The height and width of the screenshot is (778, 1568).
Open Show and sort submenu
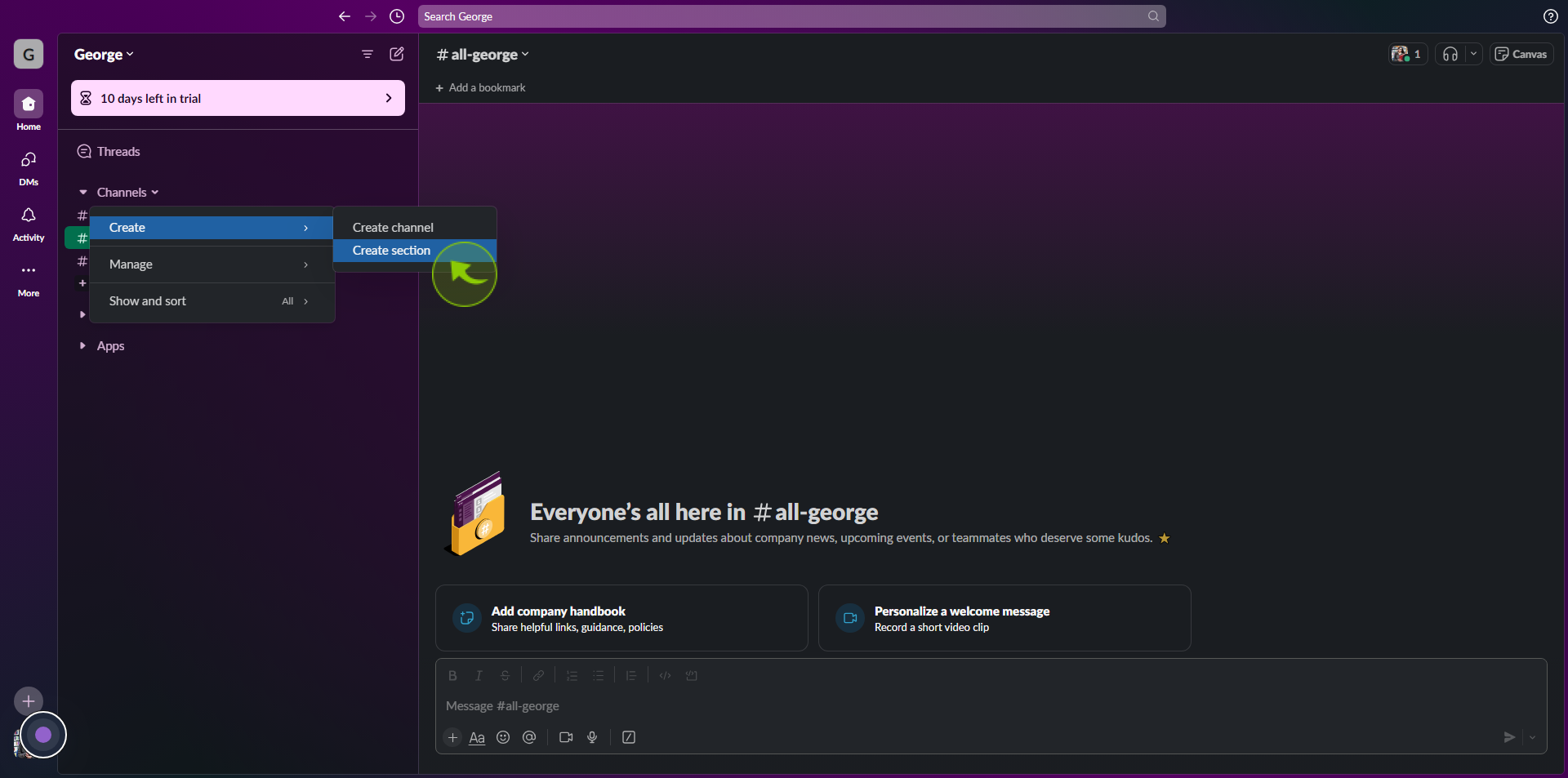(212, 301)
